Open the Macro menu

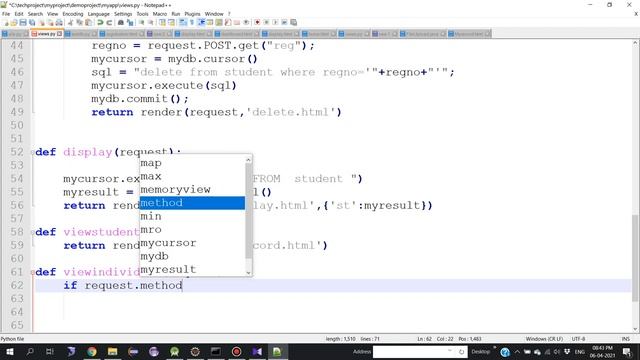(160, 14)
